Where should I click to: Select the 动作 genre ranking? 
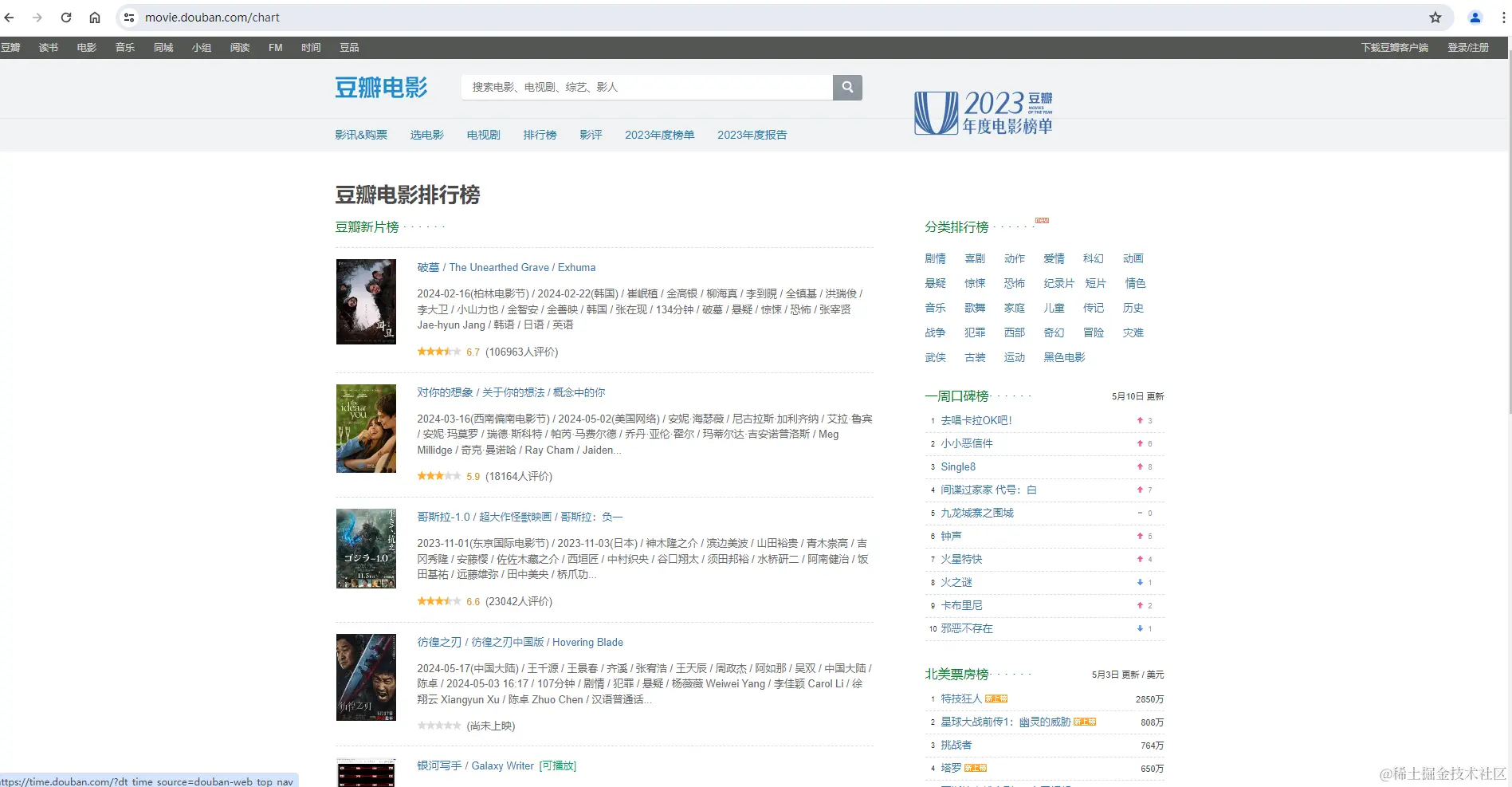1015,258
